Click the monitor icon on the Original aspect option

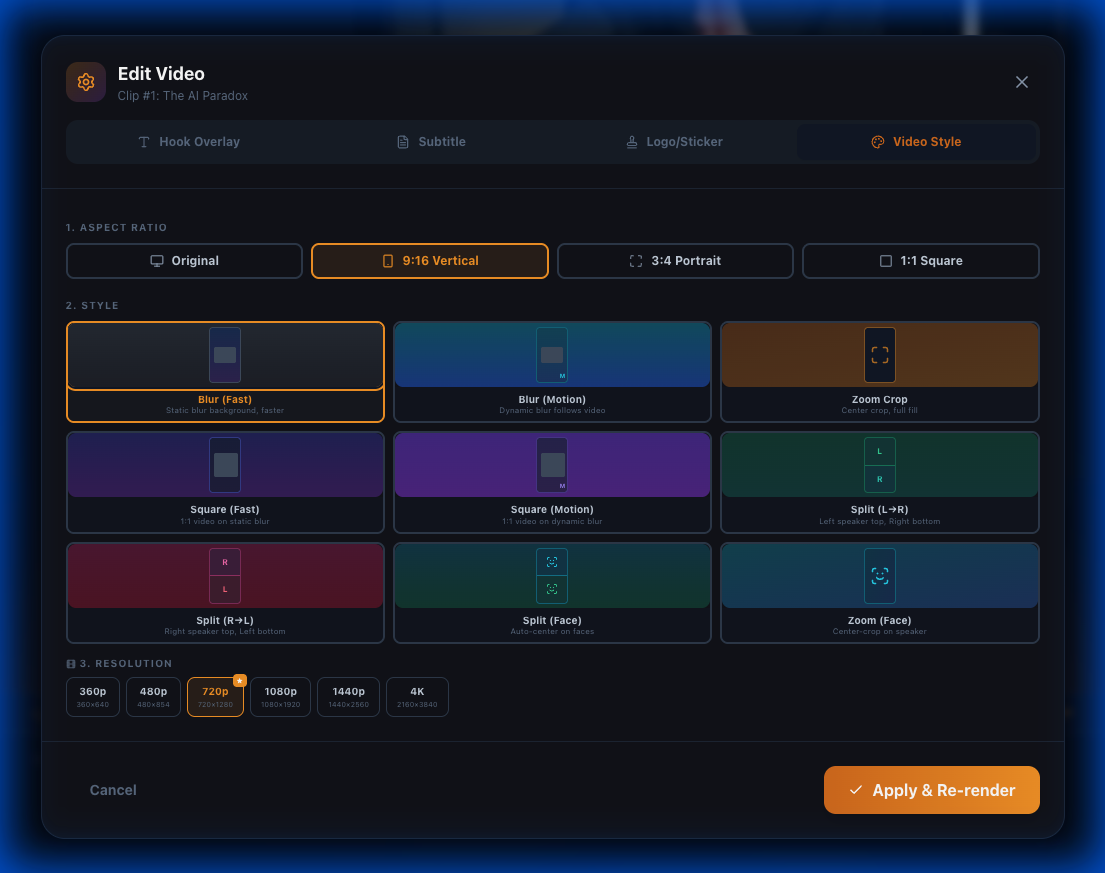coord(157,260)
